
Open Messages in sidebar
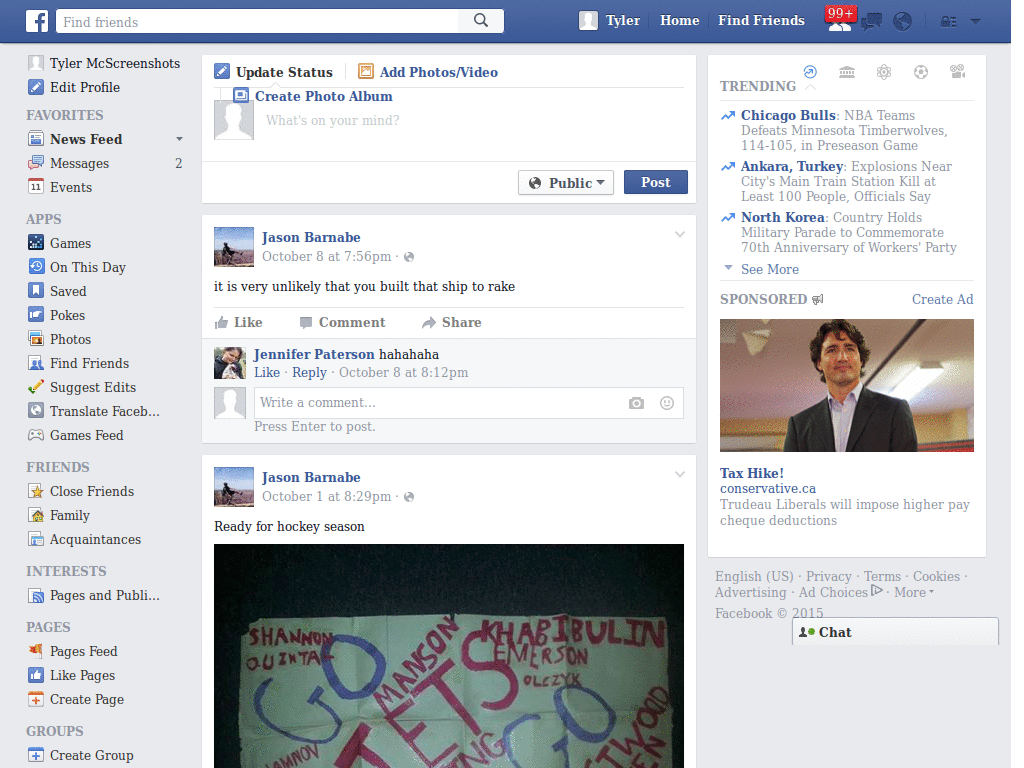coord(69,163)
